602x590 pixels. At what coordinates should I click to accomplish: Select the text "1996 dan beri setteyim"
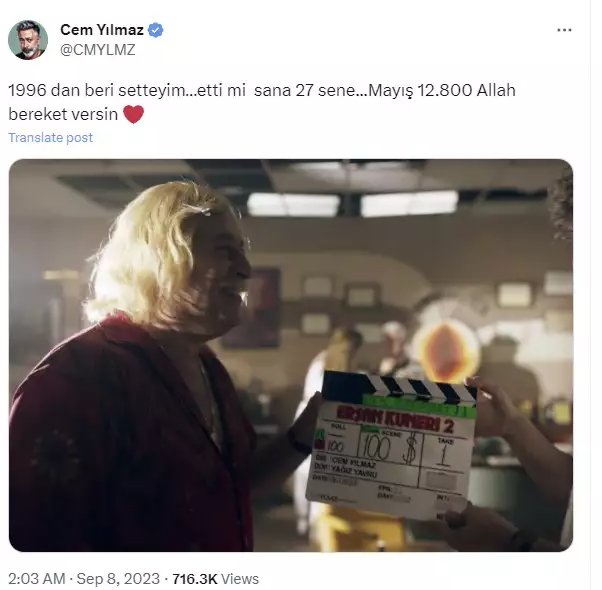point(97,91)
